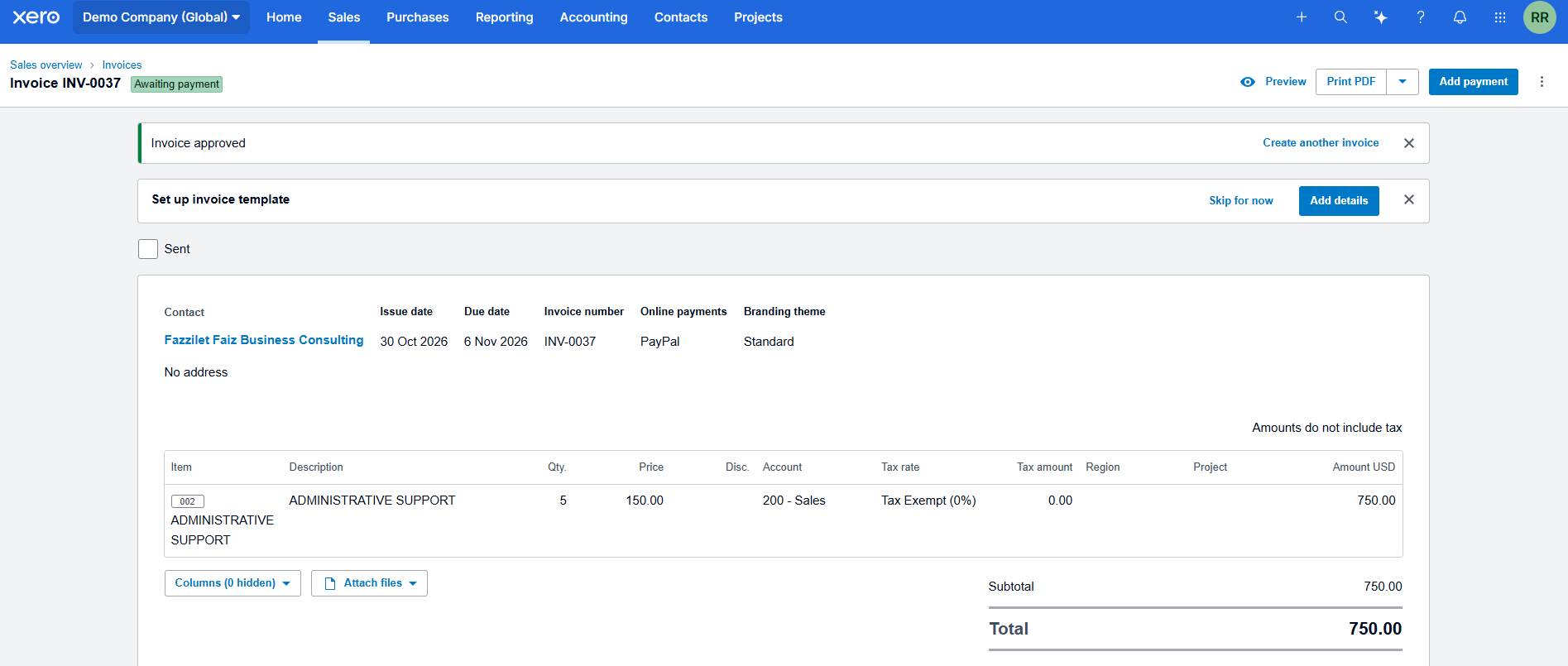This screenshot has width=1568, height=666.
Task: Open the app launcher grid icon
Action: click(x=1499, y=17)
